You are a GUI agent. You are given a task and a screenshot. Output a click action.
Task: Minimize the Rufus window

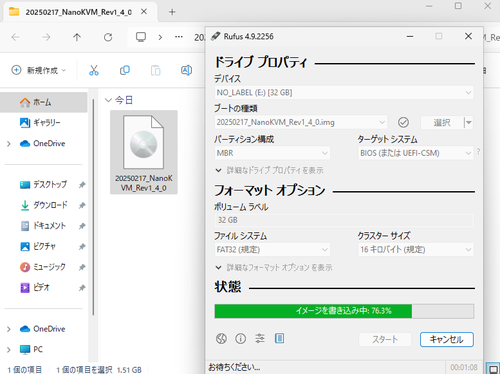pos(410,36)
